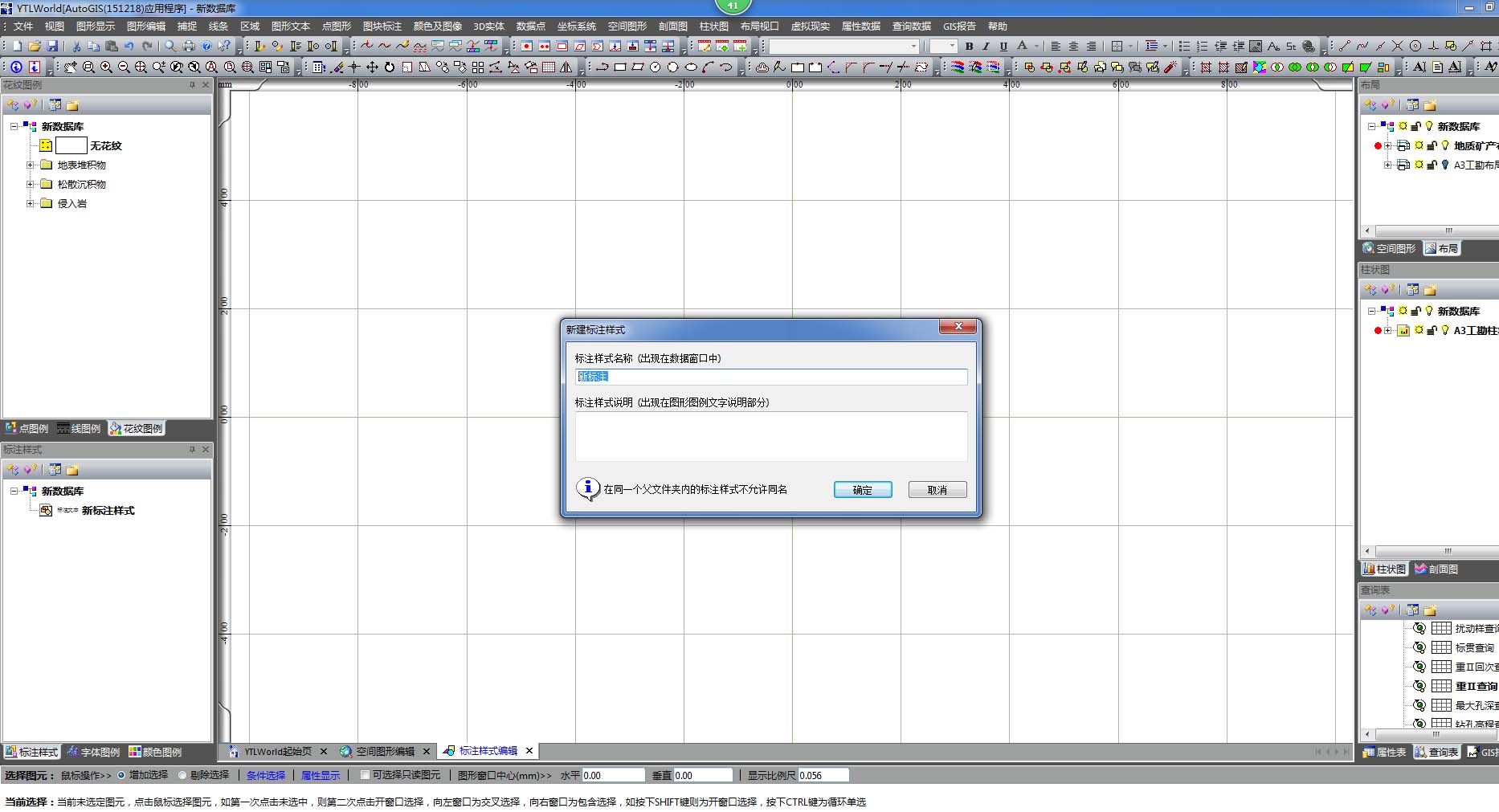Toggle the lock icon on A3工勘柱 row
The image size is (1499, 812).
[x=1432, y=330]
